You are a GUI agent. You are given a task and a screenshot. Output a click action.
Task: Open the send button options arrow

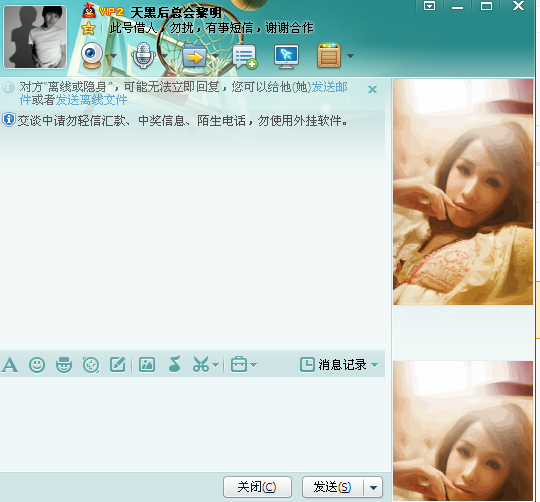pyautogui.click(x=373, y=487)
